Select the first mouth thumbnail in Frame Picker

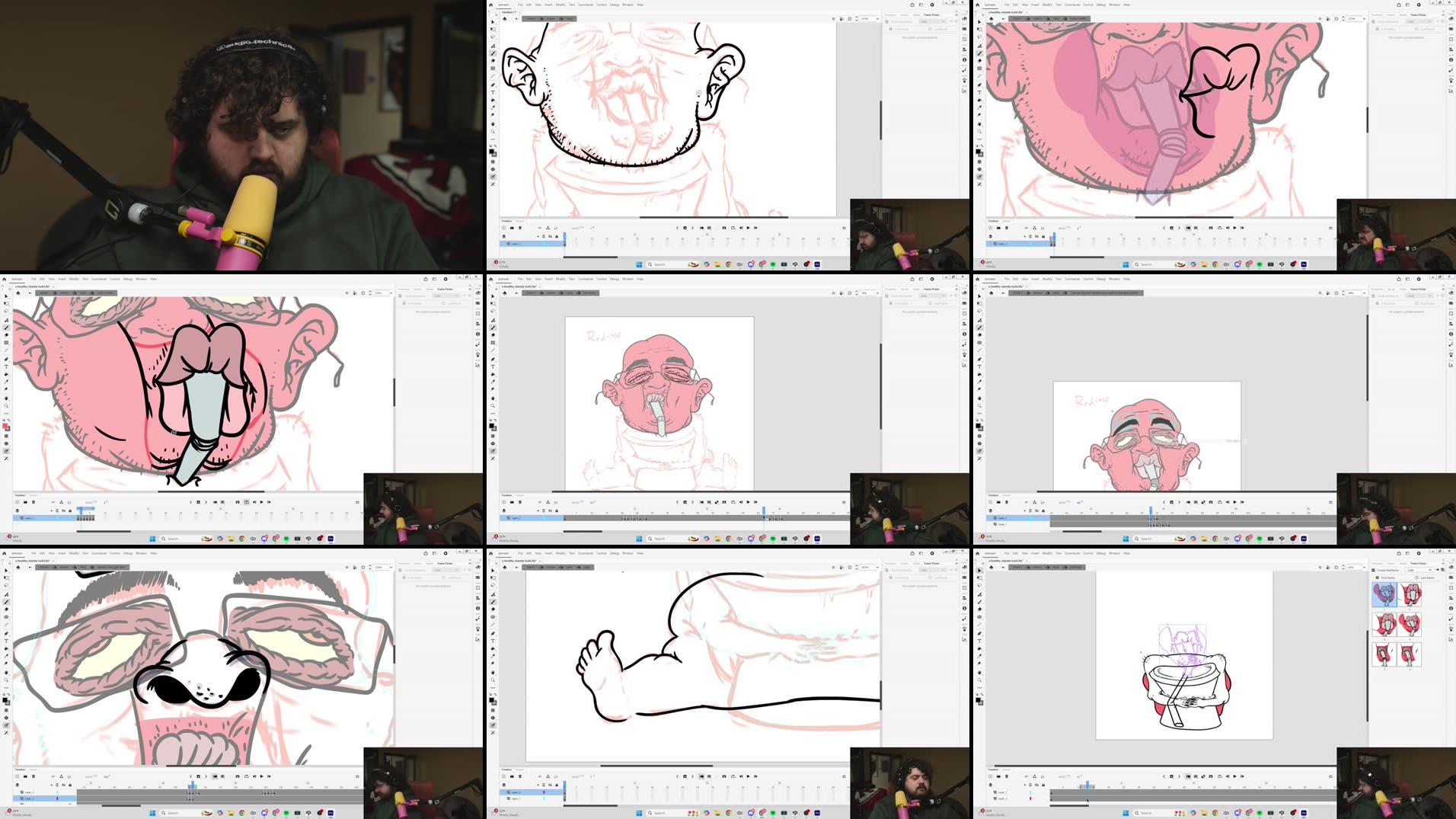(1384, 594)
